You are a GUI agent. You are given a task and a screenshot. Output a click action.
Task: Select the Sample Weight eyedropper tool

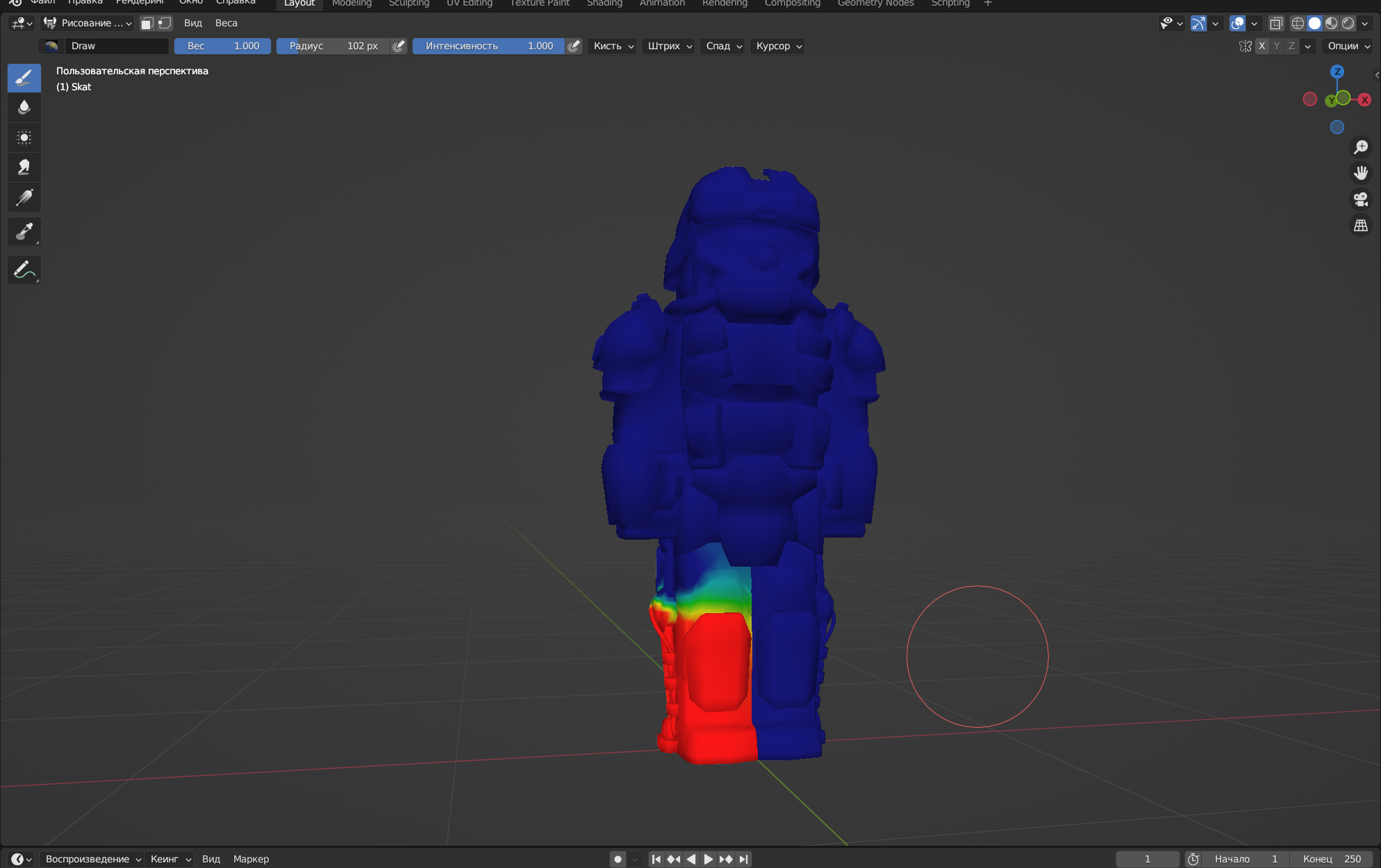pyautogui.click(x=24, y=231)
